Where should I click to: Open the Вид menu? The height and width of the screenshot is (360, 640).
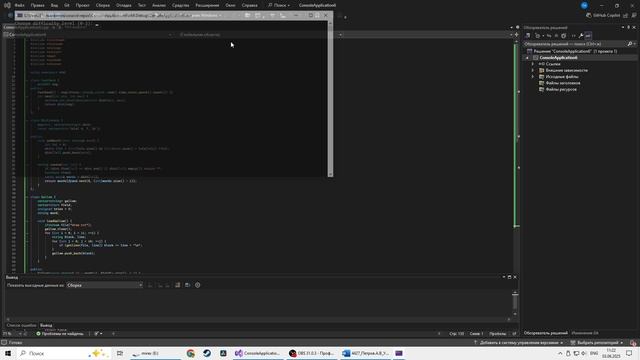coord(54,5)
